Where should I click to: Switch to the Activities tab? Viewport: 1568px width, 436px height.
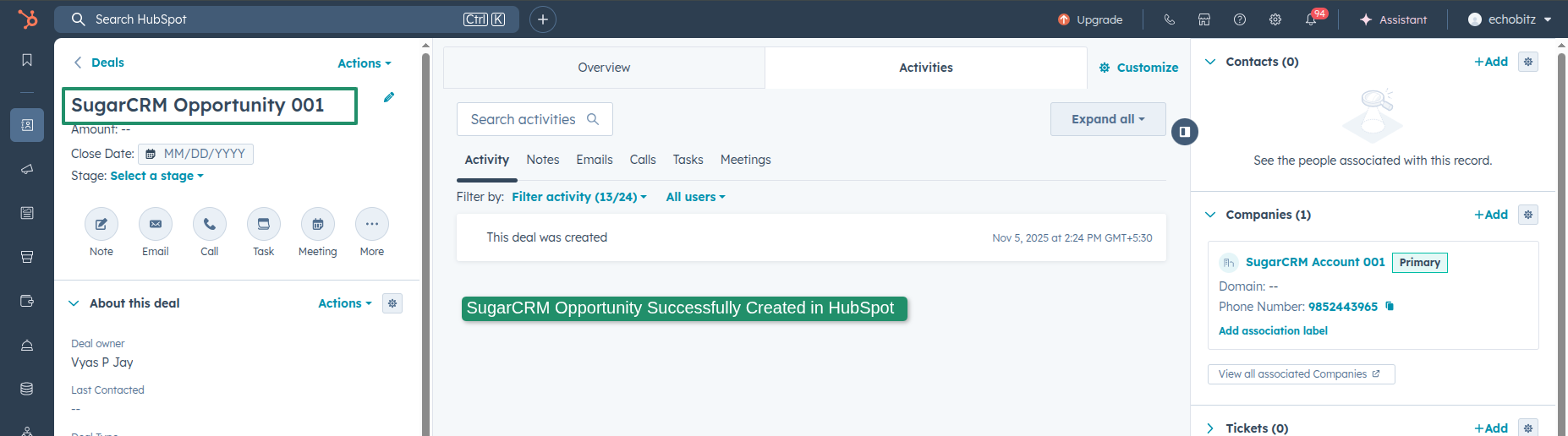(926, 68)
